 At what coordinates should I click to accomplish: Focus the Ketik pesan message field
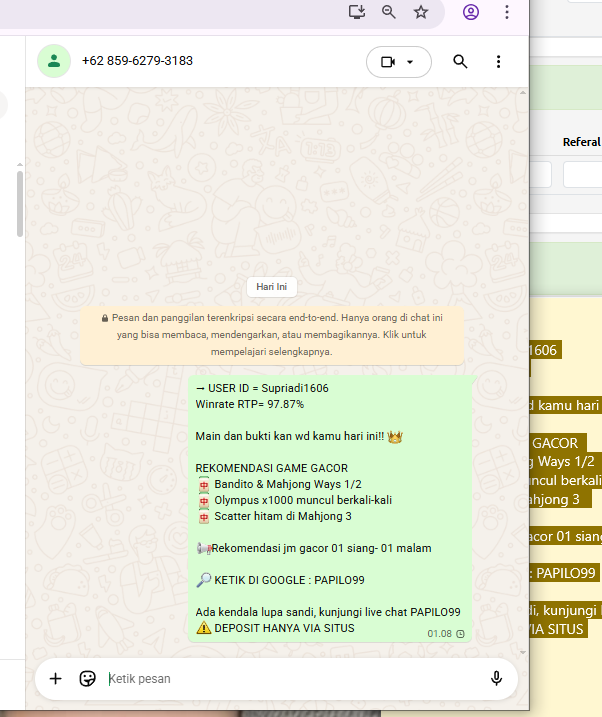293,679
